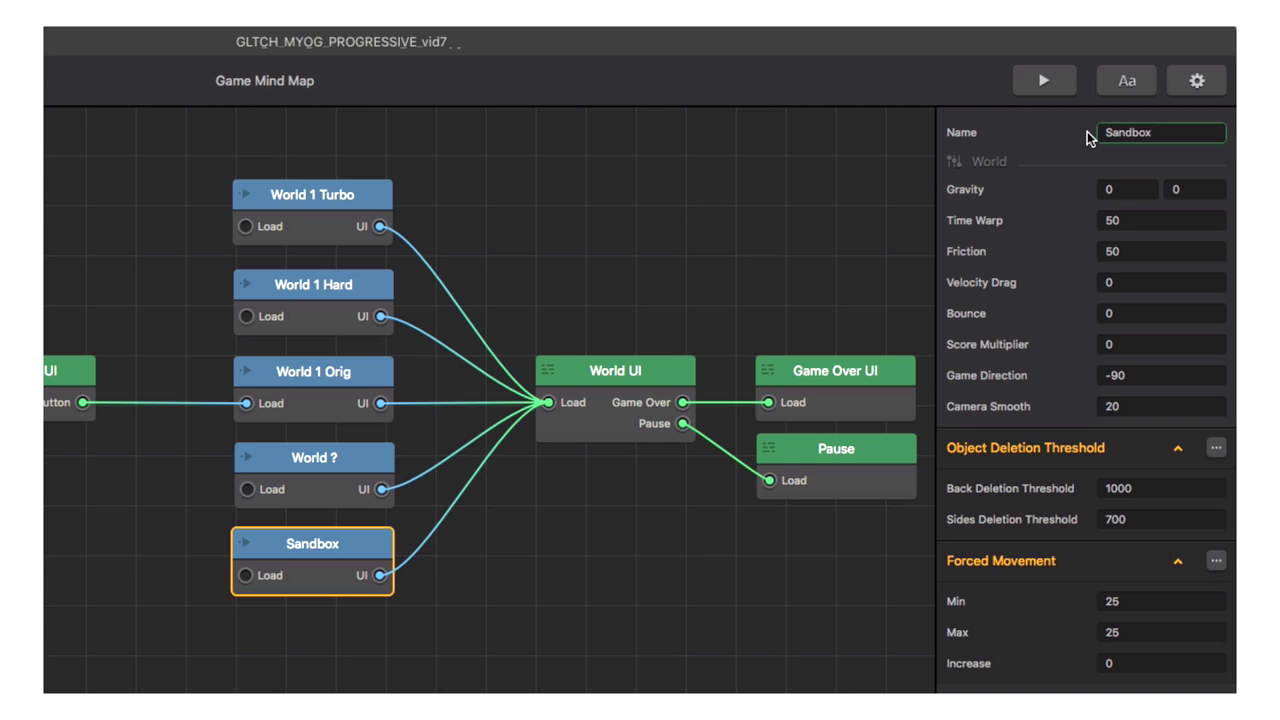Select the World ? node header
The height and width of the screenshot is (720, 1280).
point(314,458)
